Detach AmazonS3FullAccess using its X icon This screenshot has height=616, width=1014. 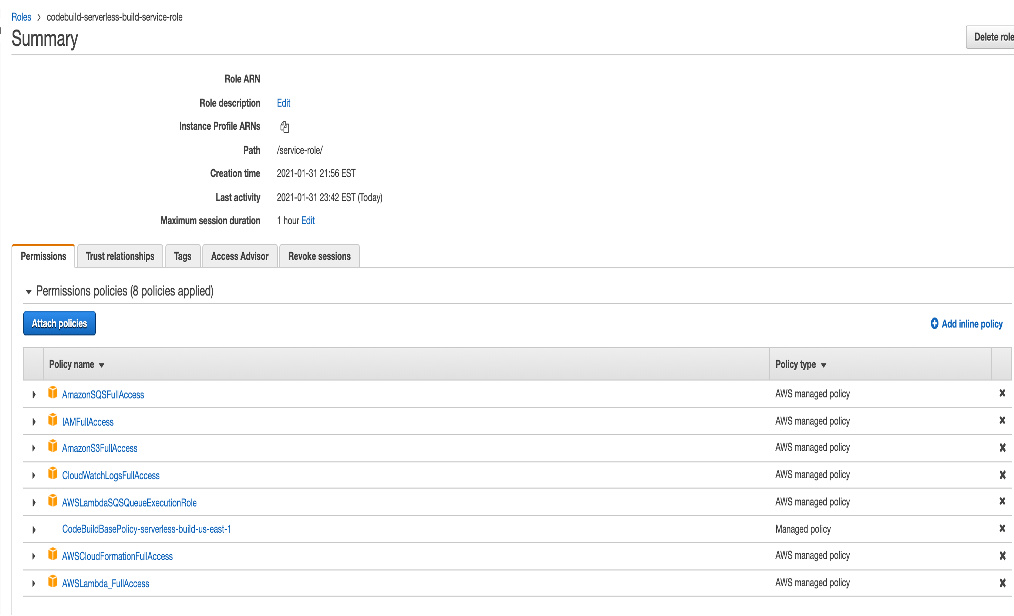[1002, 448]
